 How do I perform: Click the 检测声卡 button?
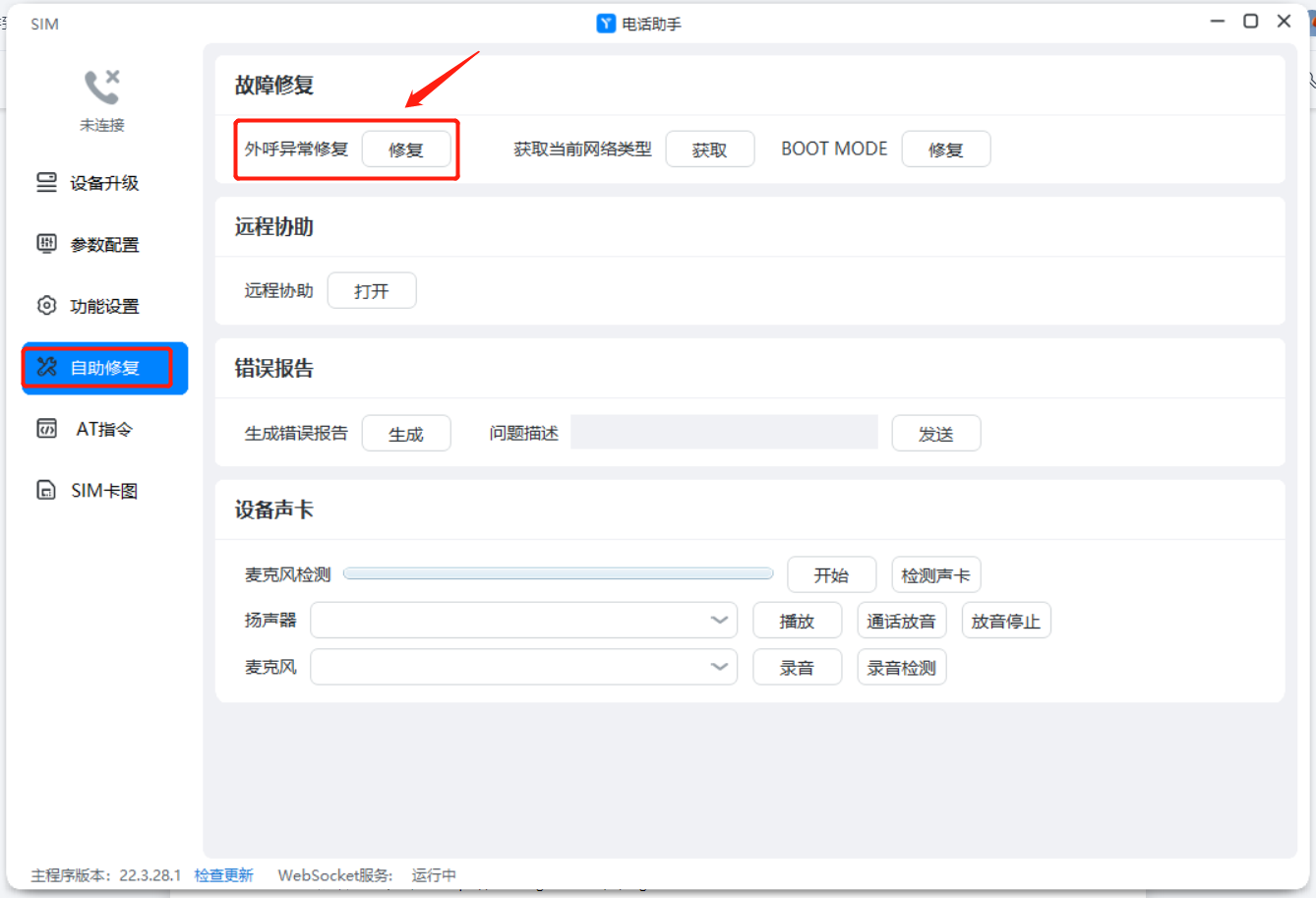[x=936, y=575]
